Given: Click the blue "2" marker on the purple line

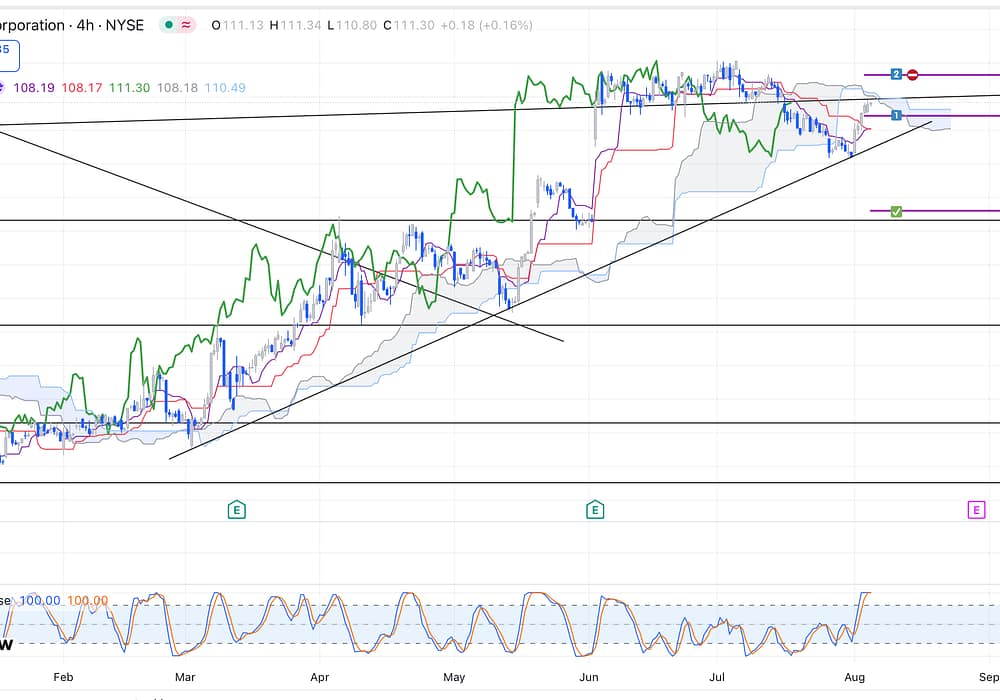Looking at the screenshot, I should click(x=897, y=74).
